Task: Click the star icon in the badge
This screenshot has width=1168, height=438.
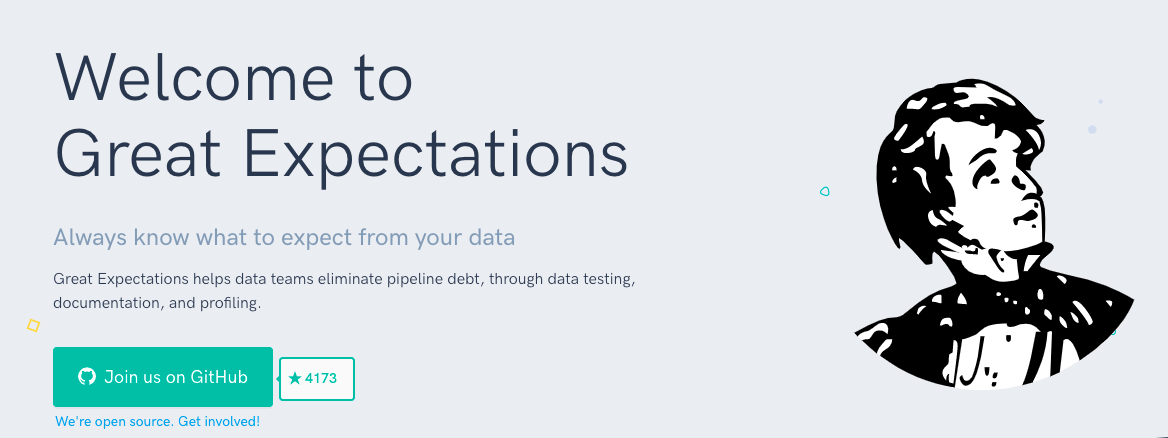Action: click(x=295, y=379)
